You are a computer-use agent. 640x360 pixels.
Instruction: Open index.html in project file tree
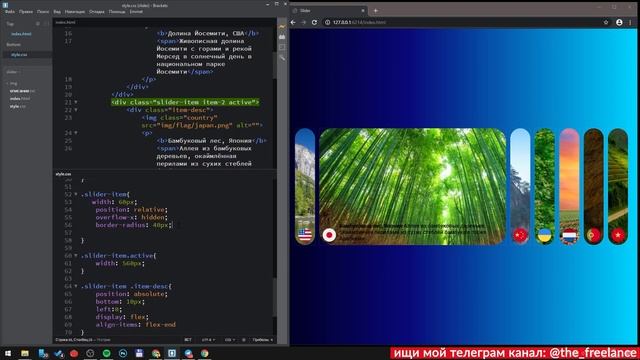(x=20, y=98)
